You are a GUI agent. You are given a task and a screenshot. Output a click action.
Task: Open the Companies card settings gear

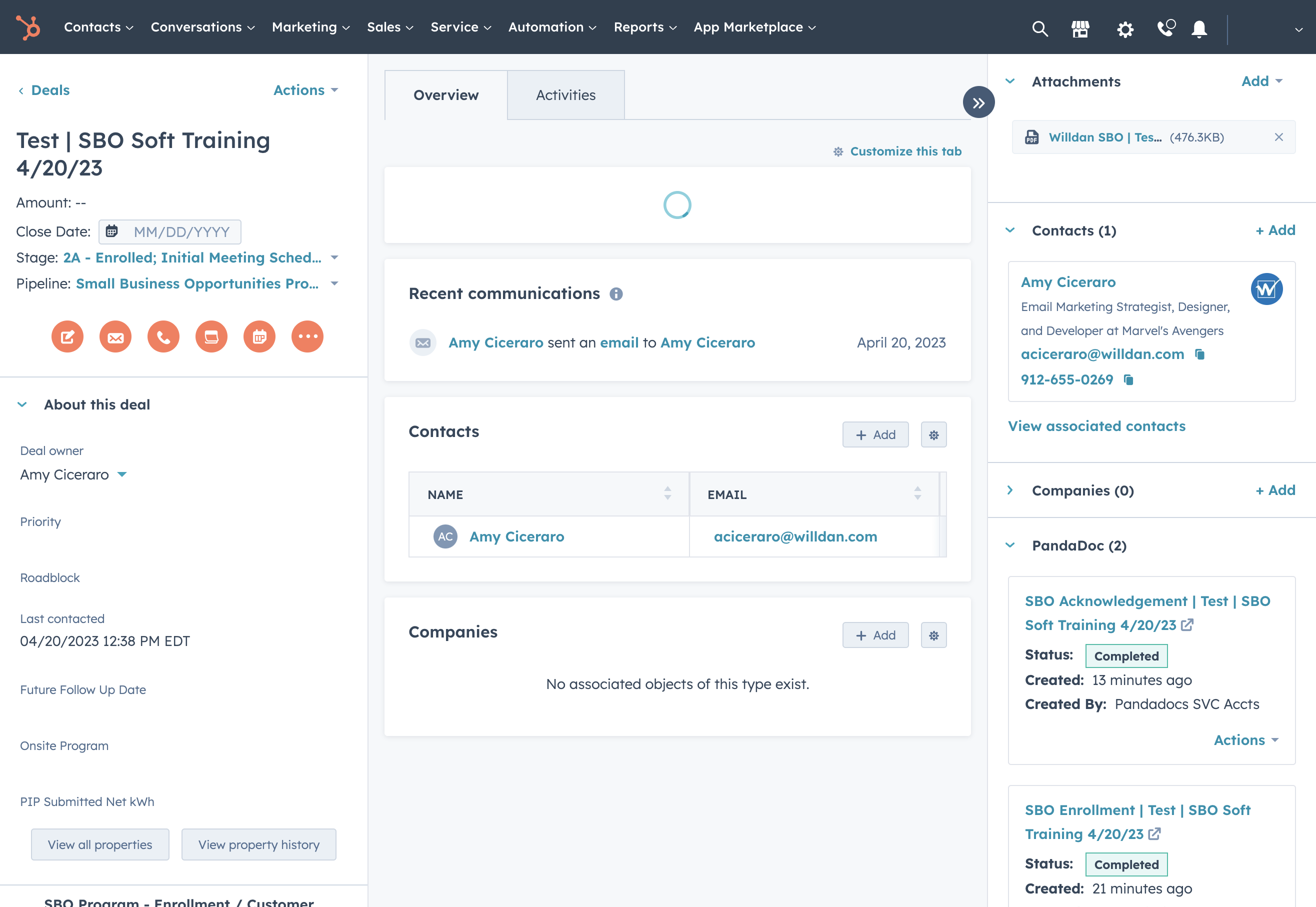(933, 635)
